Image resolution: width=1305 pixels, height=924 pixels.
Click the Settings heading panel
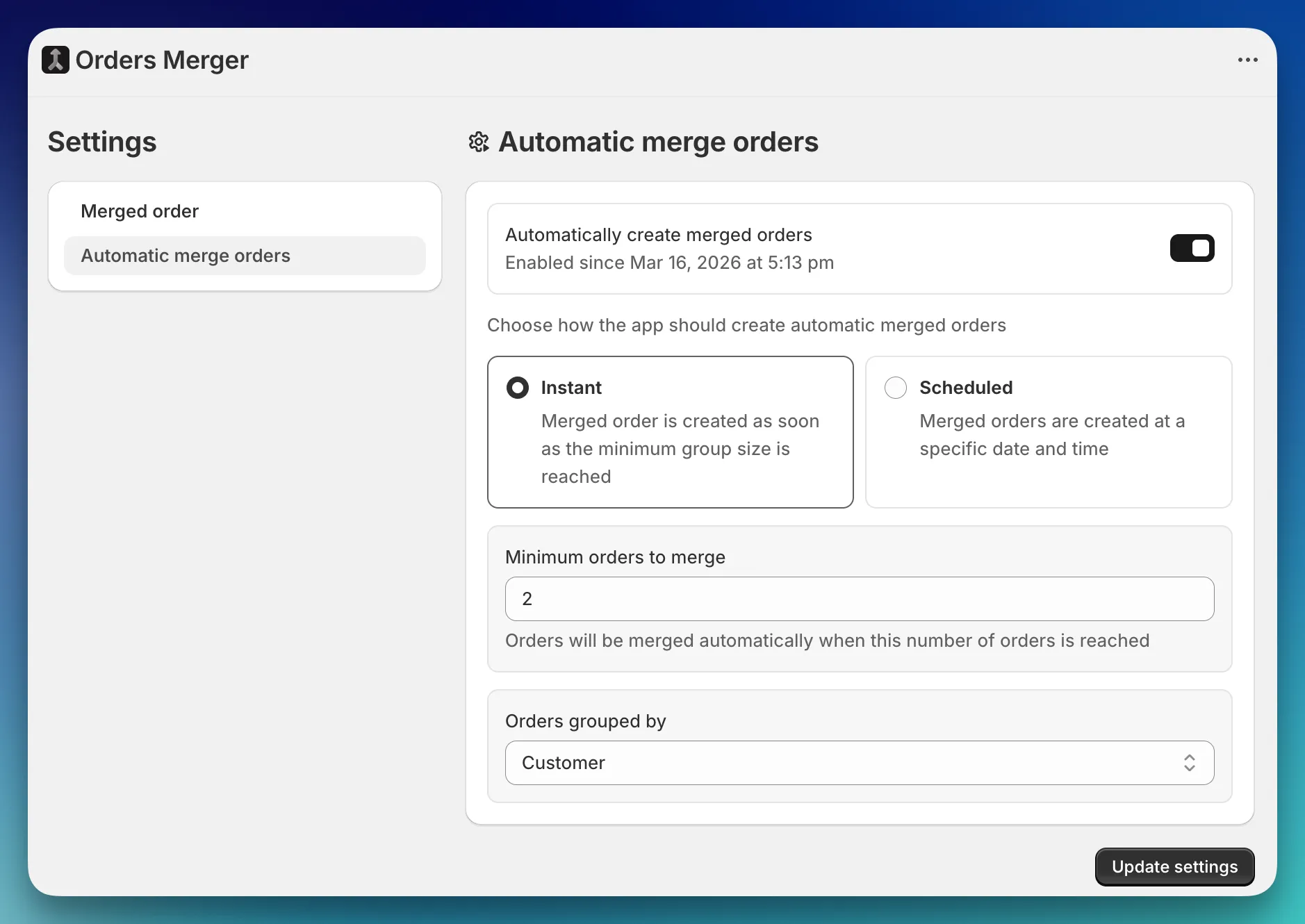pos(101,142)
